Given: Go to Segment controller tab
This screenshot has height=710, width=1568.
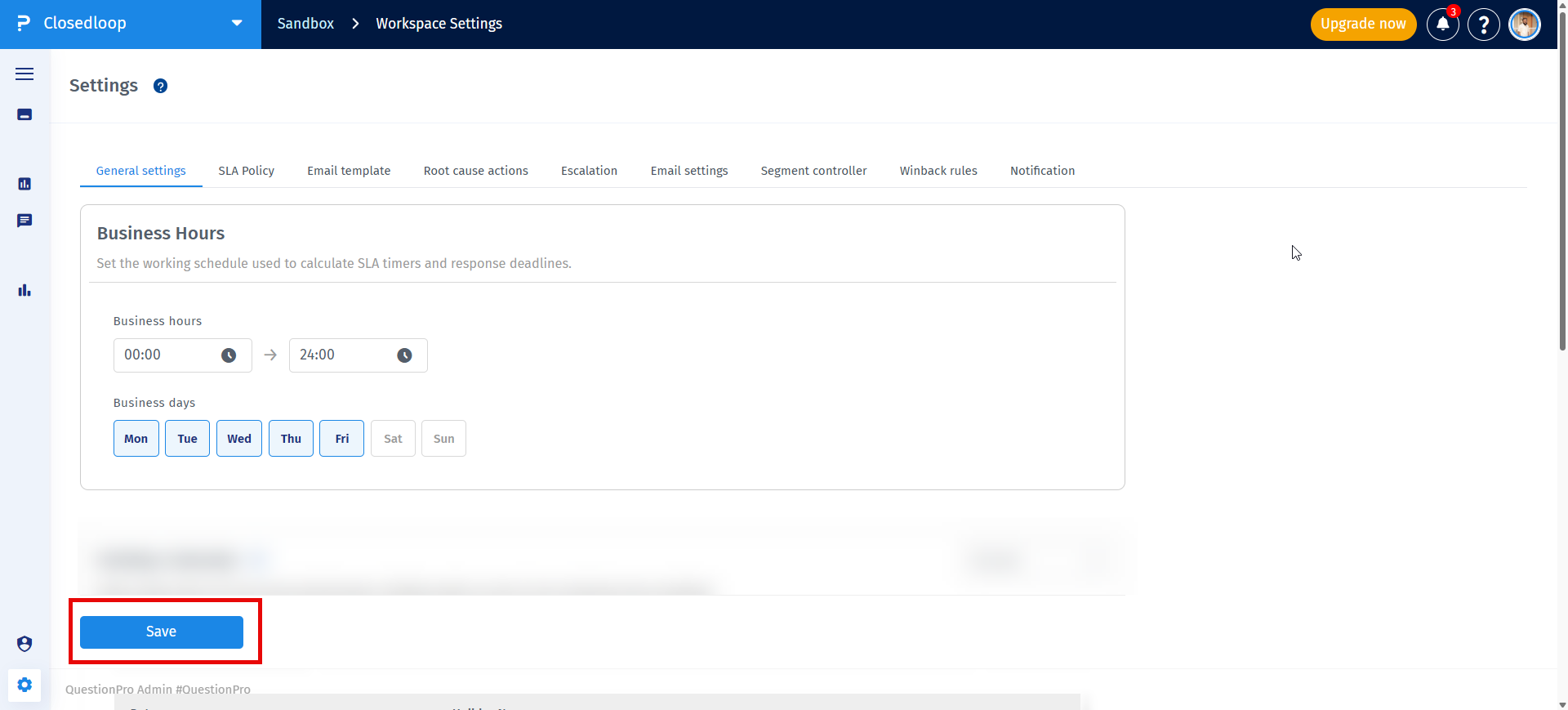Looking at the screenshot, I should (x=814, y=171).
